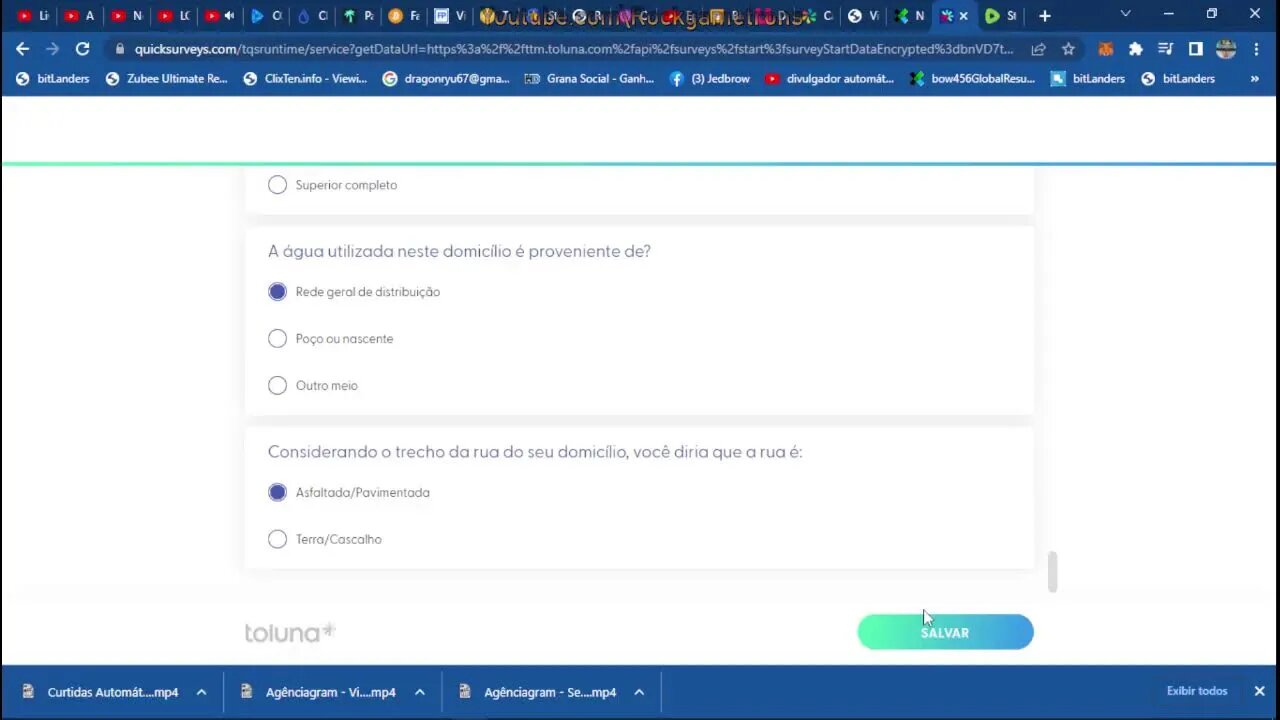Select Asfaltada/Pavimentada radio button
The image size is (1280, 720).
(x=277, y=492)
